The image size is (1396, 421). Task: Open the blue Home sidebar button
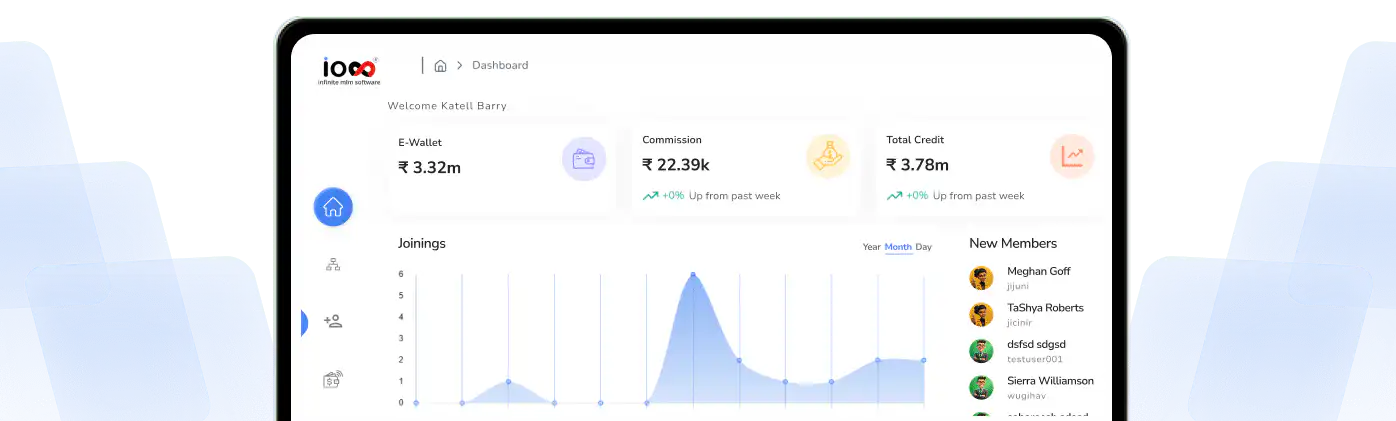coord(333,207)
